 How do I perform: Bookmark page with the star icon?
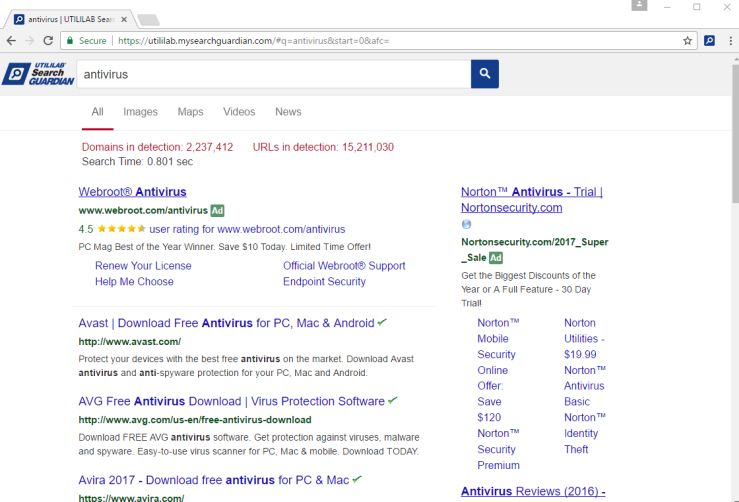click(688, 41)
